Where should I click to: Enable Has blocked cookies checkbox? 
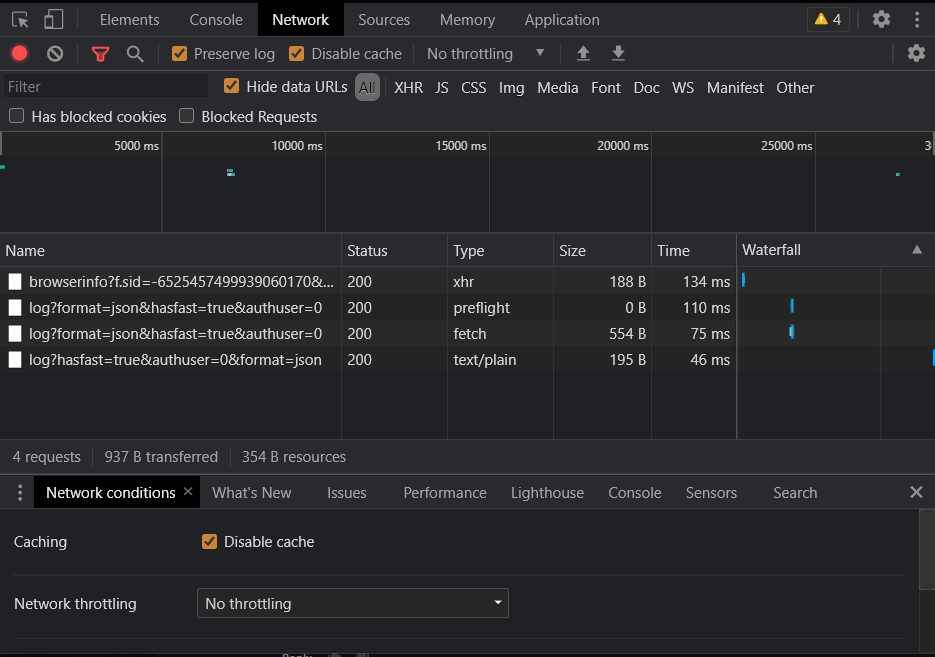(x=17, y=116)
